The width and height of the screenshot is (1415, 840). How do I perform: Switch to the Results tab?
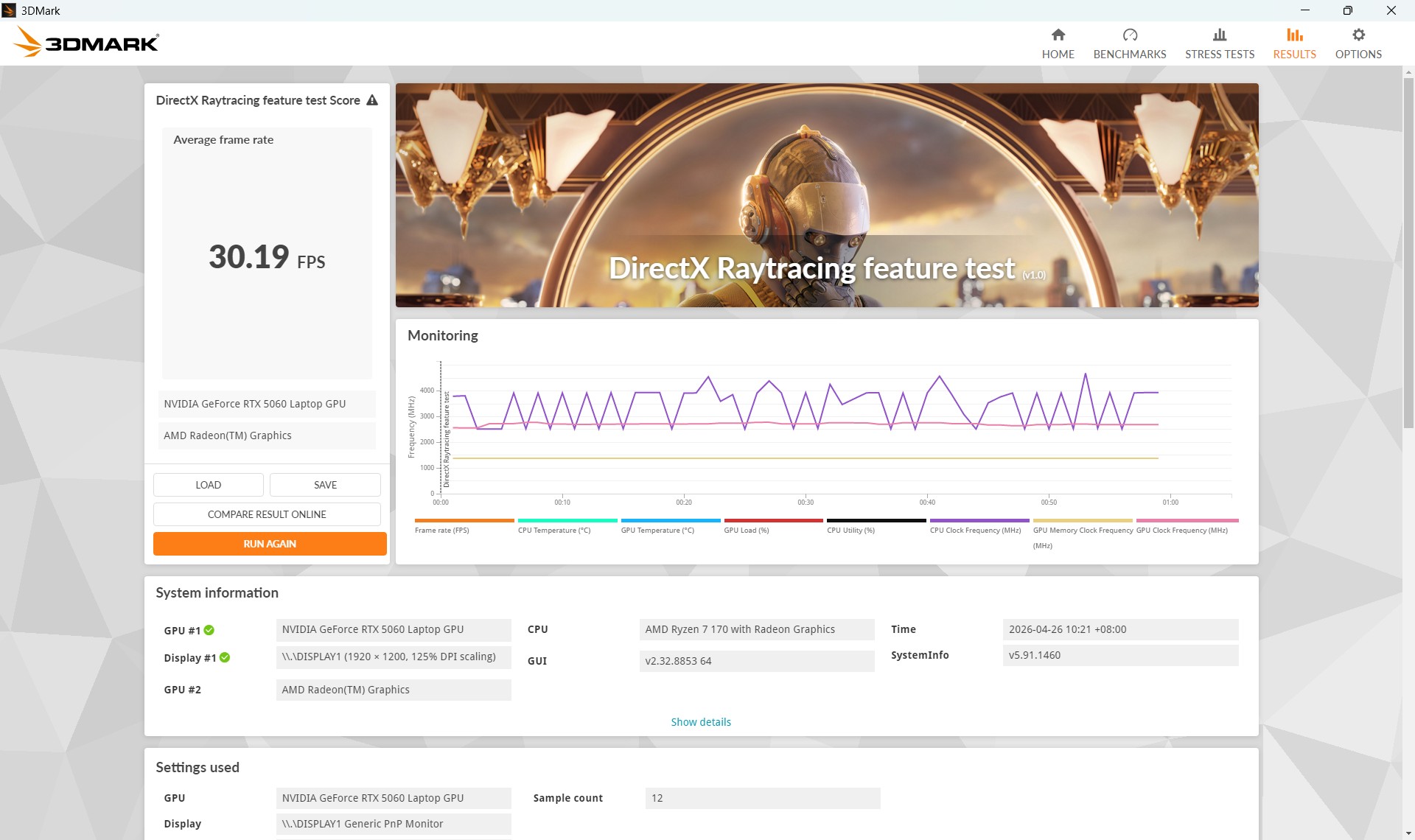click(1294, 43)
